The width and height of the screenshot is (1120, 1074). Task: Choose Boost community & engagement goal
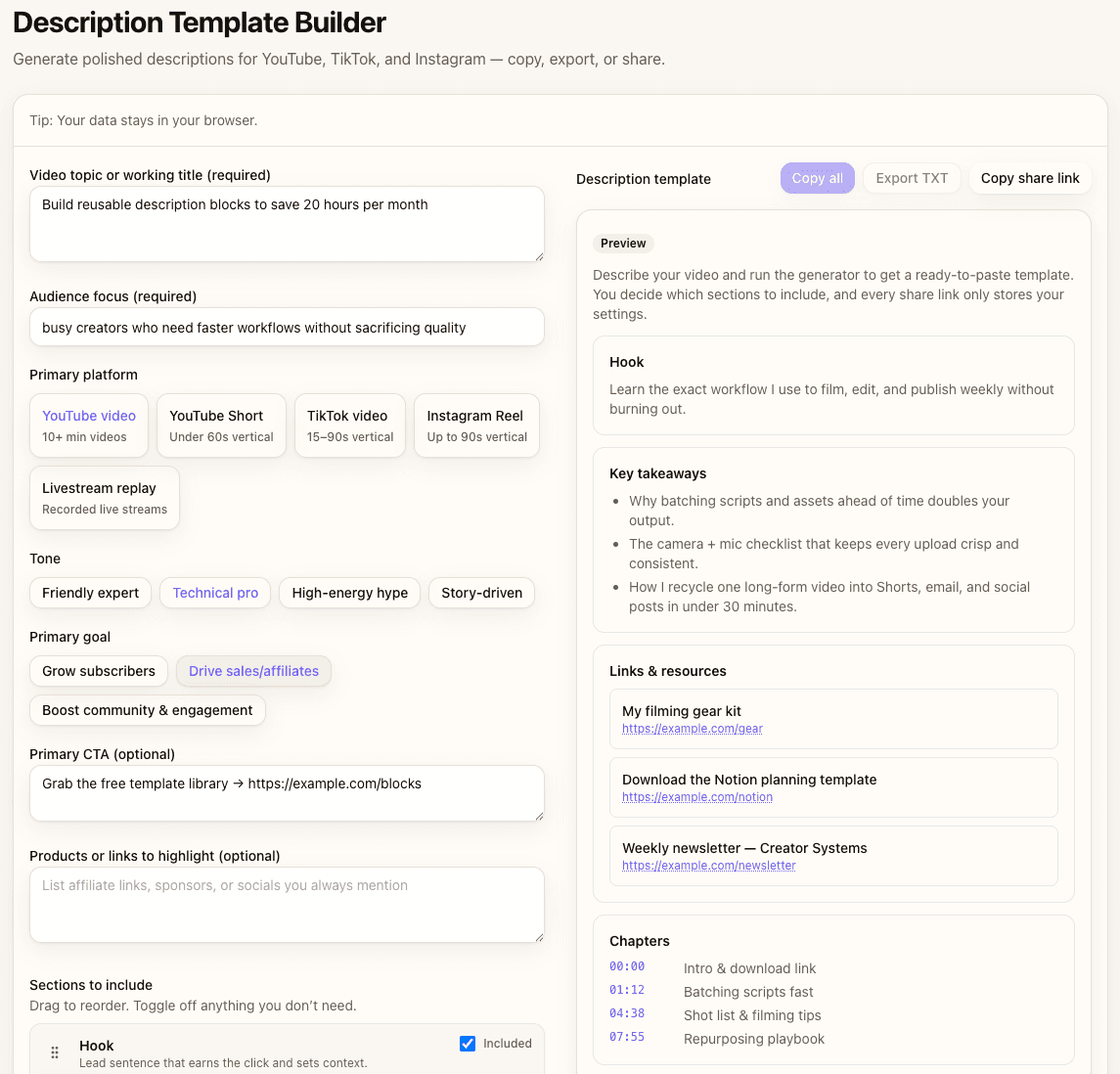tap(147, 710)
